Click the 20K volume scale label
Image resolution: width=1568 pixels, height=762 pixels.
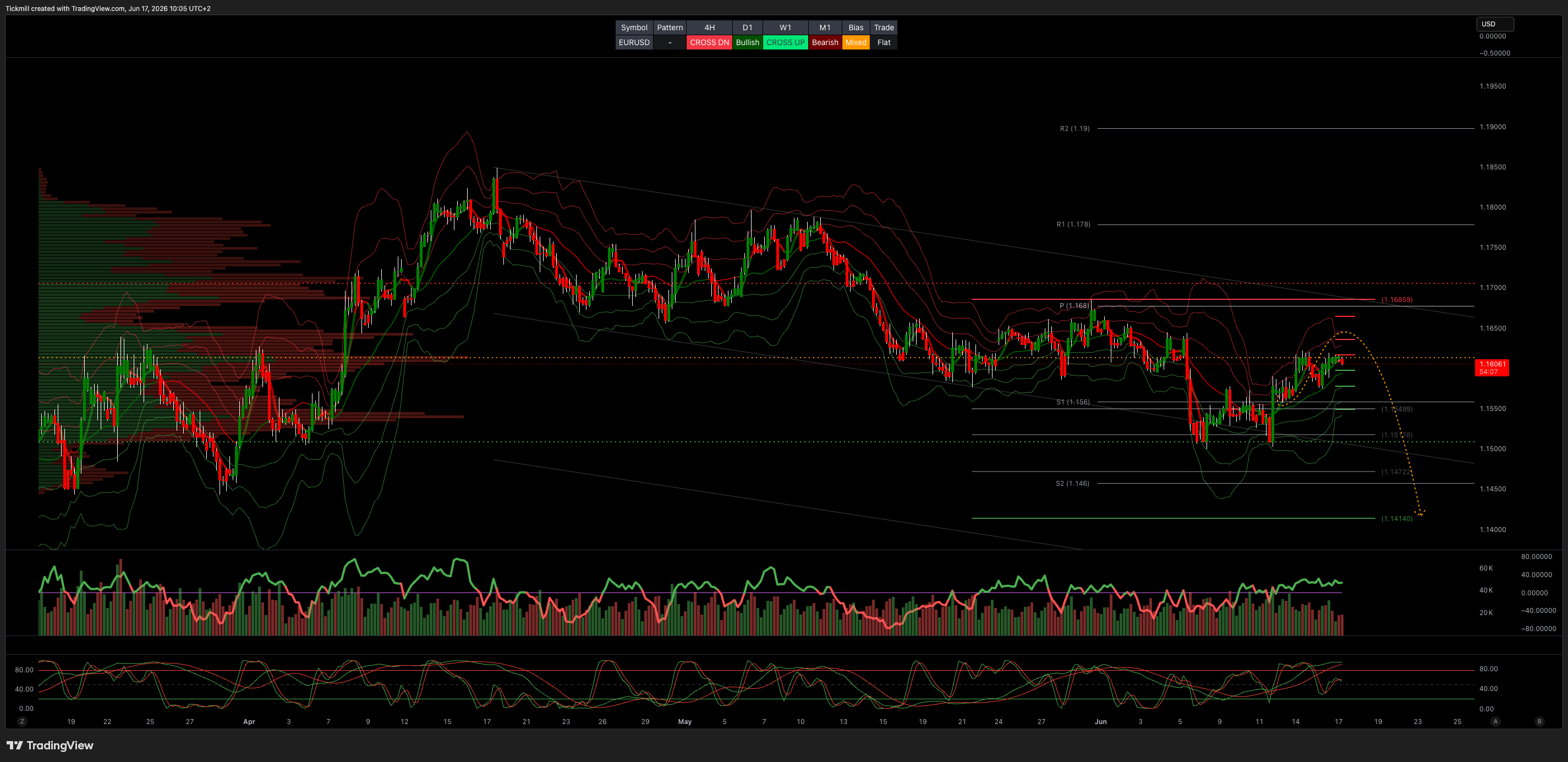click(1486, 613)
